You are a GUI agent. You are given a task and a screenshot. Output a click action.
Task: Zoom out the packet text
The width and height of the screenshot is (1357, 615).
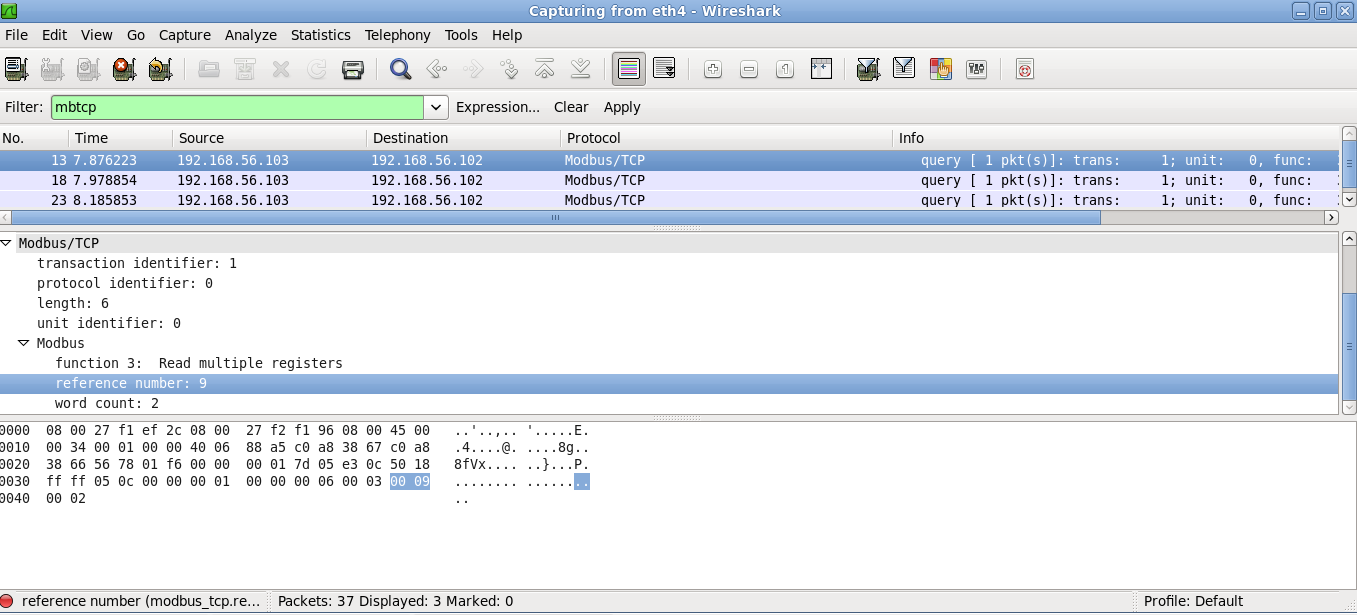click(x=749, y=69)
